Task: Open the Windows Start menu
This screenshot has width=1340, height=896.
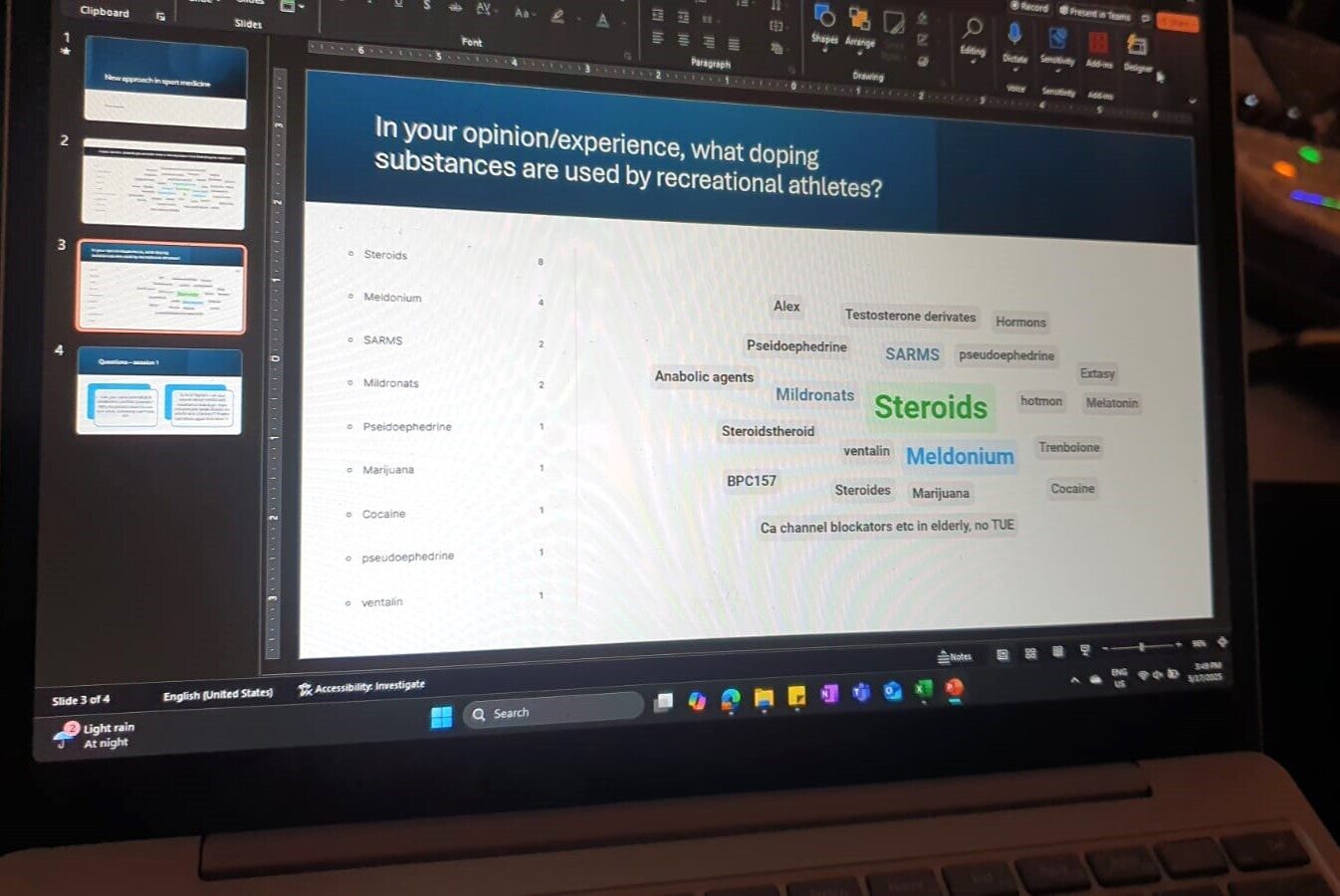Action: click(x=441, y=717)
